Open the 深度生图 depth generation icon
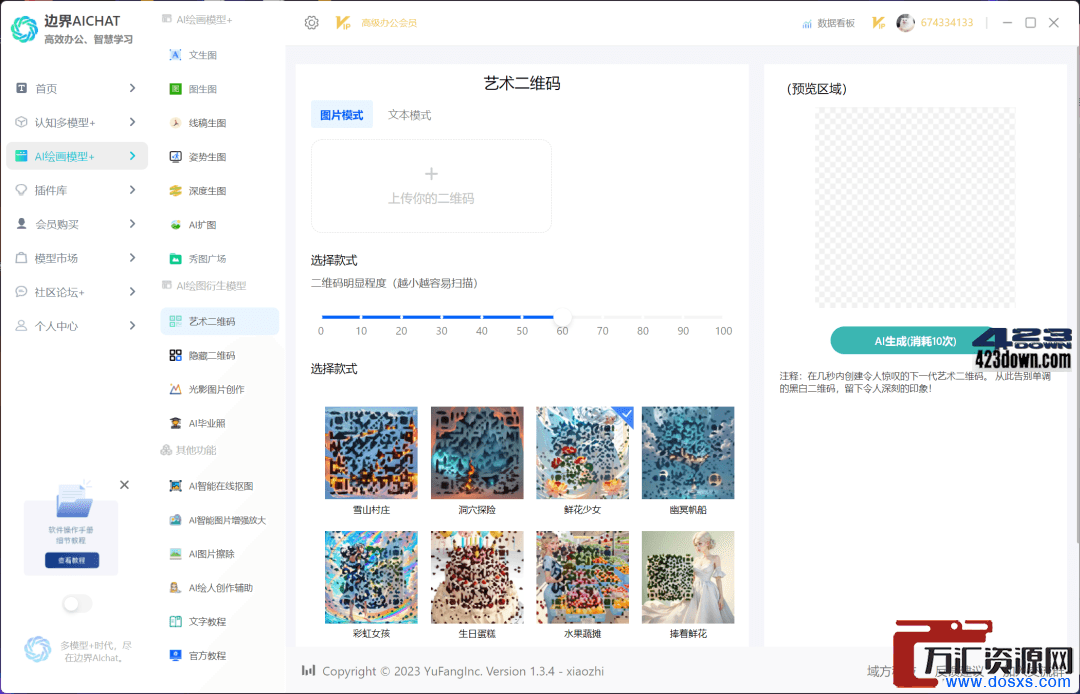Screen dimensions: 1080x694 (x=175, y=191)
